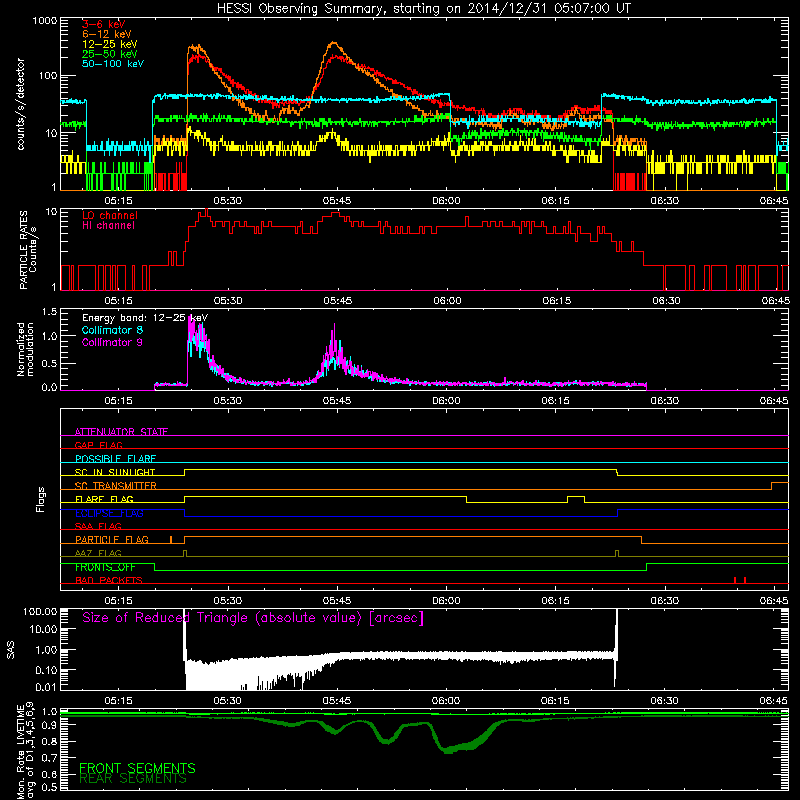Select the red "3-6 keV" legend label
Viewport: 800px width, 800px height.
tap(104, 24)
